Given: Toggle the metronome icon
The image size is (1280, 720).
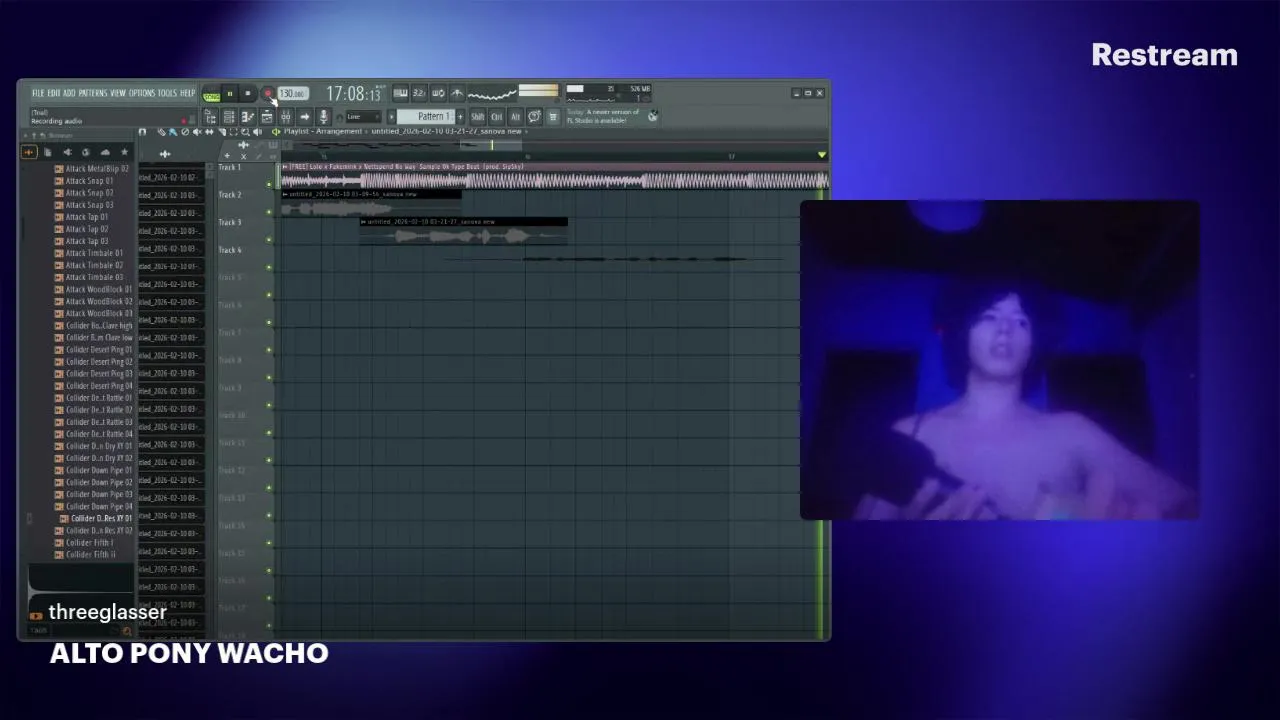Looking at the screenshot, I should pyautogui.click(x=457, y=93).
